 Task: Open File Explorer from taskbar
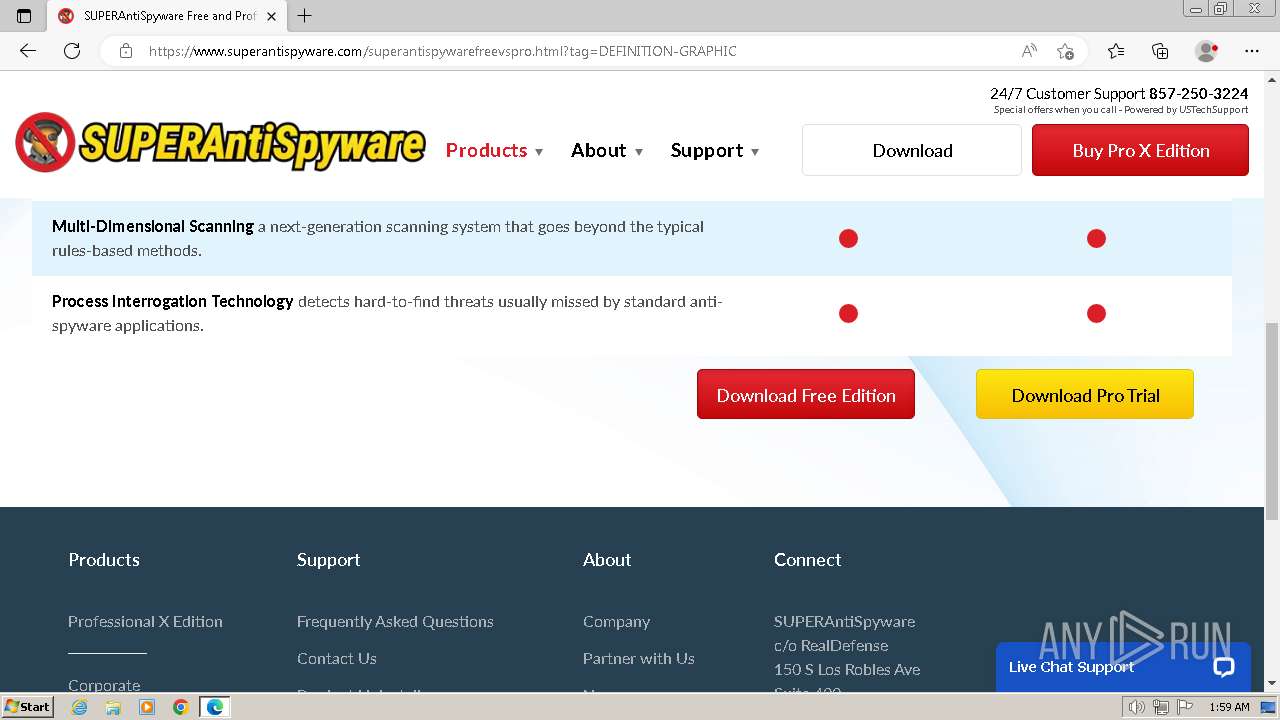pos(113,707)
